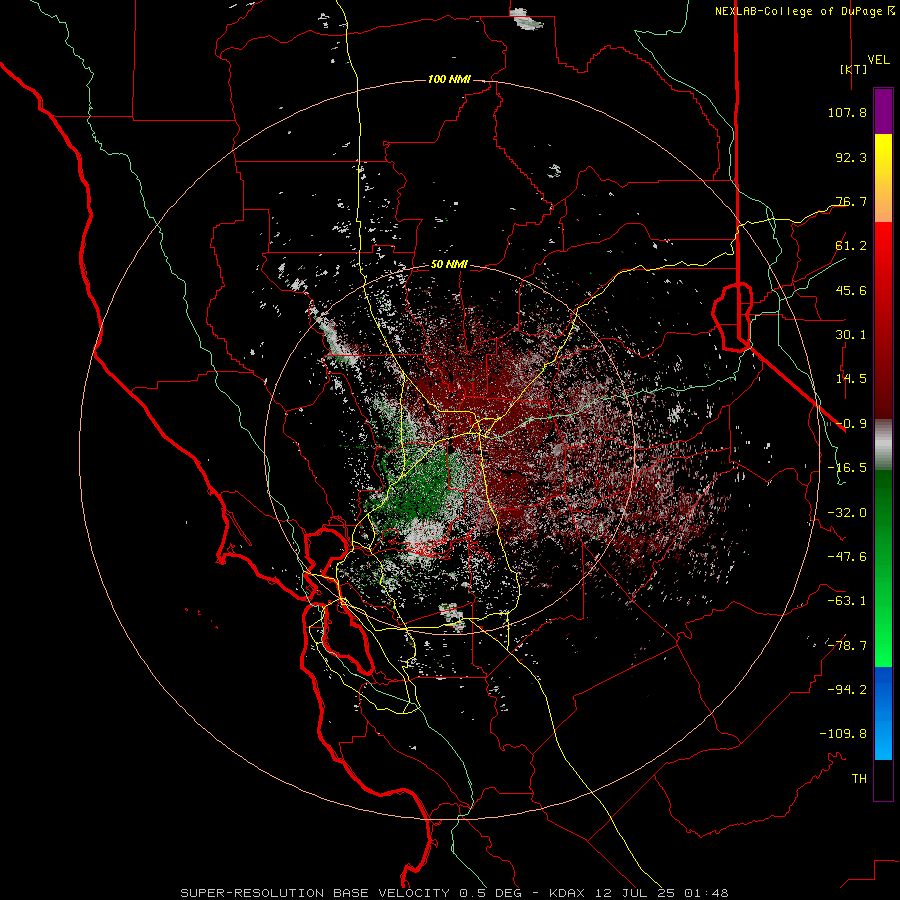Select the 107.8 legend value

click(x=847, y=112)
